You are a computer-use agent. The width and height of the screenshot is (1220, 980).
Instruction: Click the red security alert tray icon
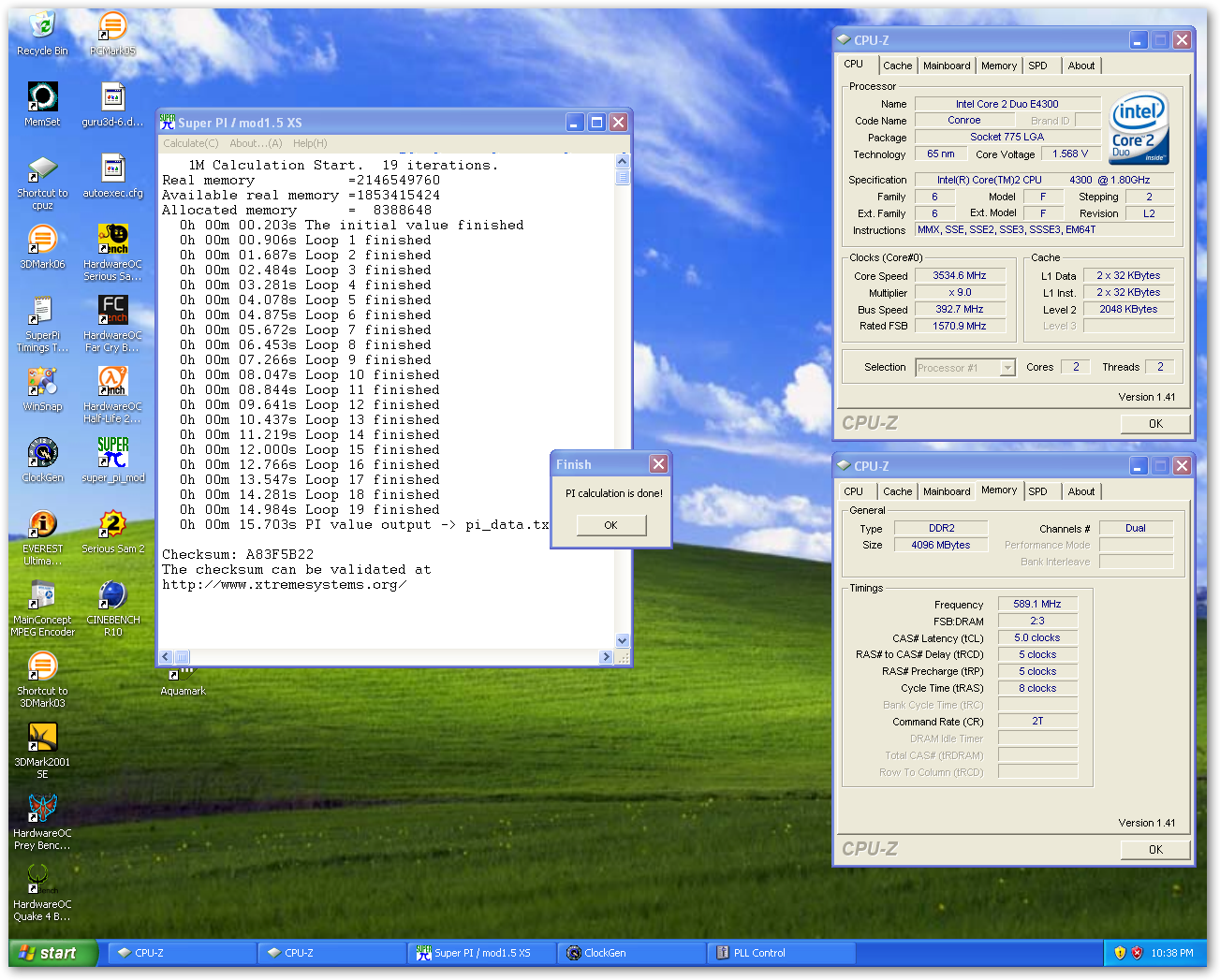1138,953
